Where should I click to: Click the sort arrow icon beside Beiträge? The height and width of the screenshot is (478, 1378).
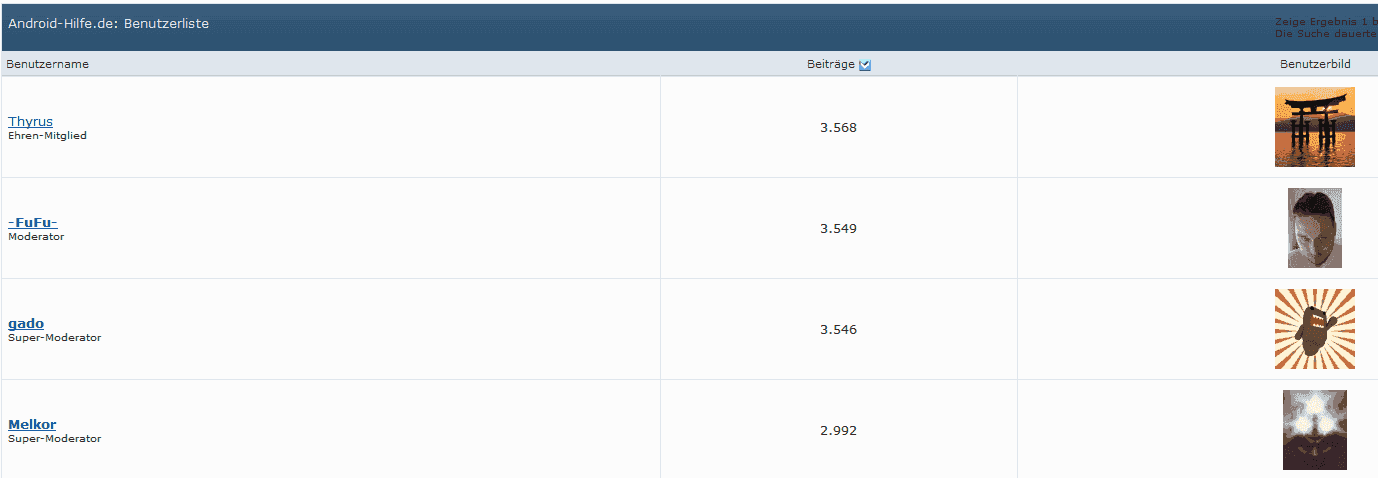tap(865, 65)
